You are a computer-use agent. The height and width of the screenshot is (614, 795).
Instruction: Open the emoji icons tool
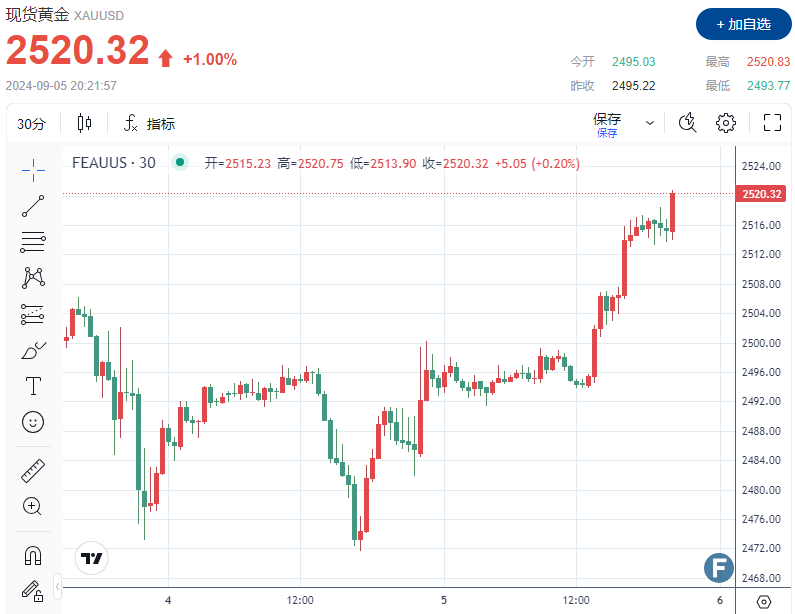[33, 422]
